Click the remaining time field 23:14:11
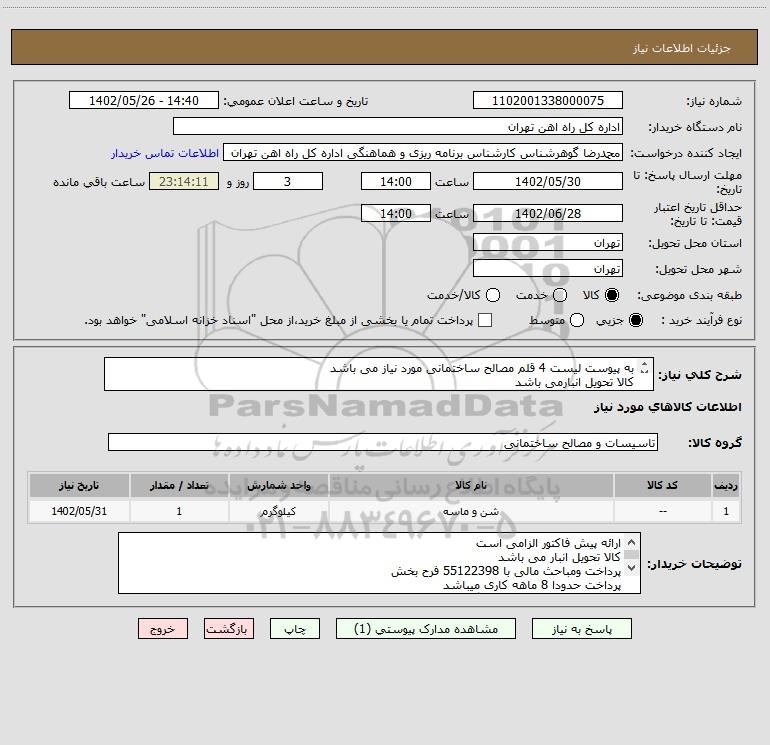This screenshot has width=770, height=745. 184,181
